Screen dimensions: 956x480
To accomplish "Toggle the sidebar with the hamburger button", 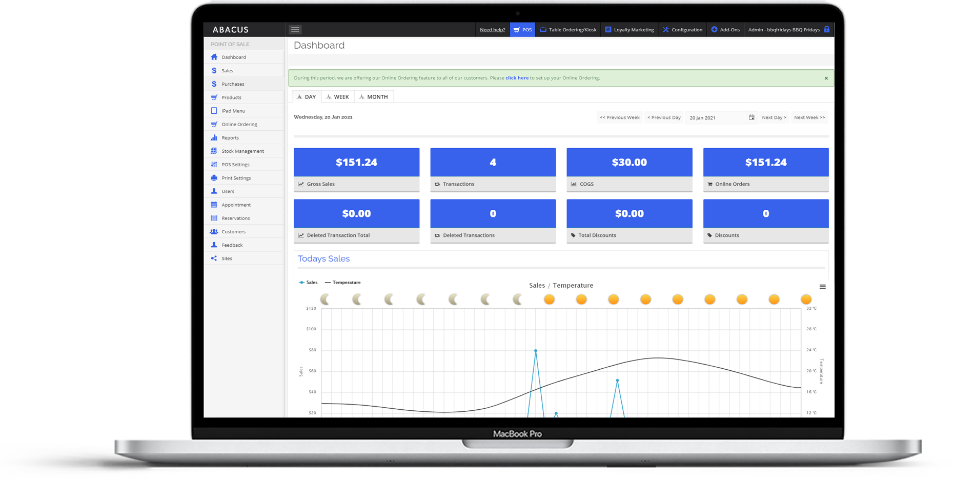I will 295,30.
